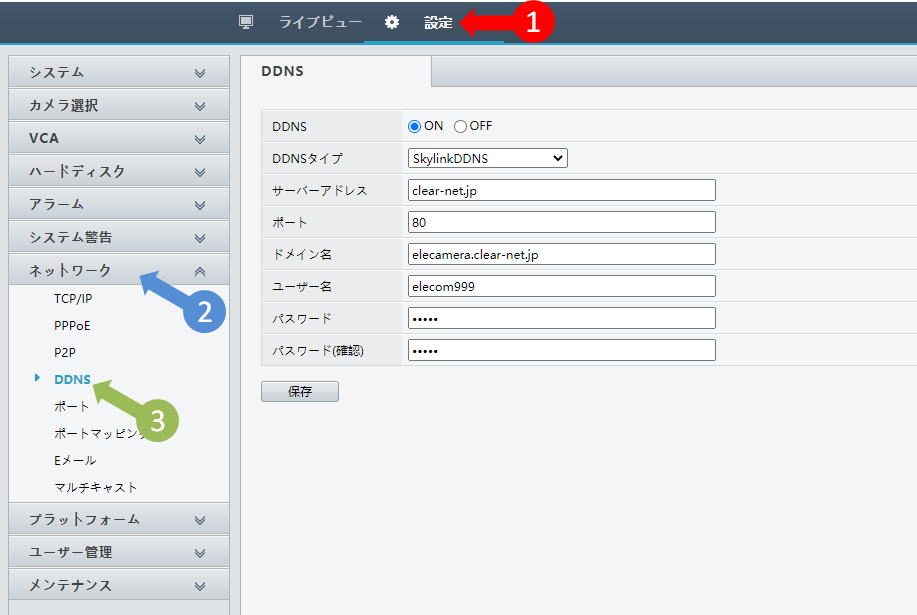Open the TCP/IP settings page
Screen dimensions: 917x615
(73, 298)
